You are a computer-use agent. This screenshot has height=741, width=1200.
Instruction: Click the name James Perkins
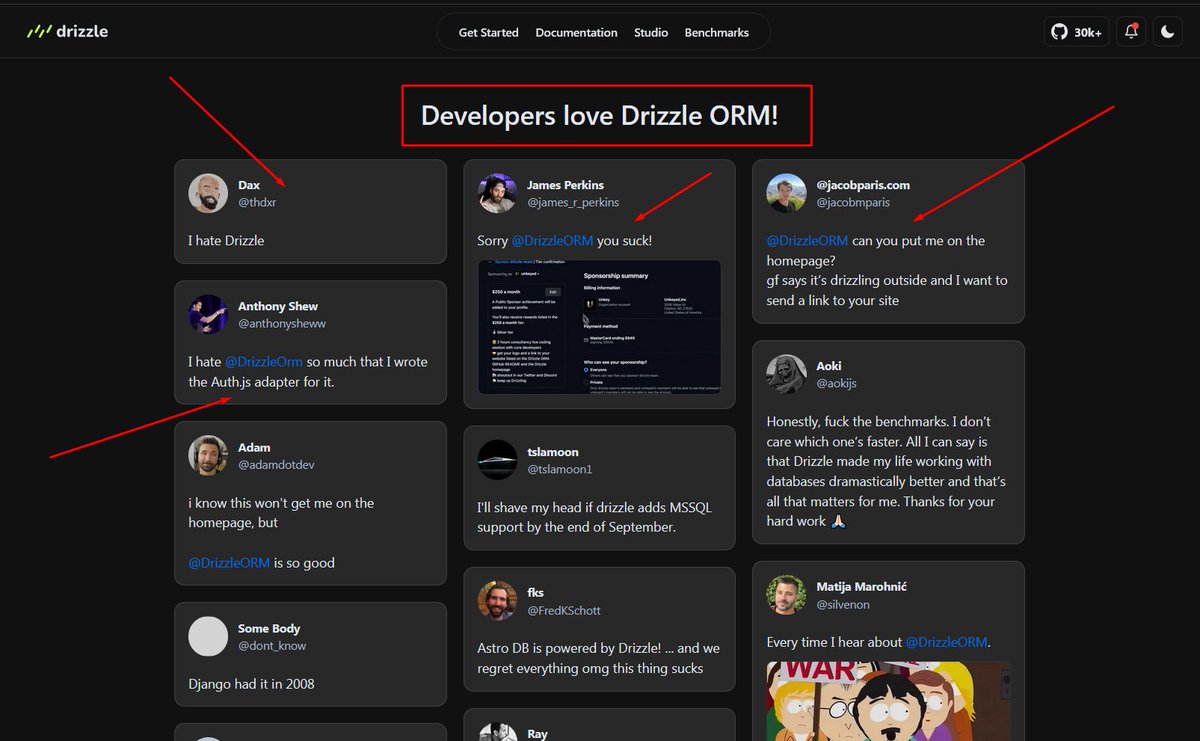pos(565,185)
